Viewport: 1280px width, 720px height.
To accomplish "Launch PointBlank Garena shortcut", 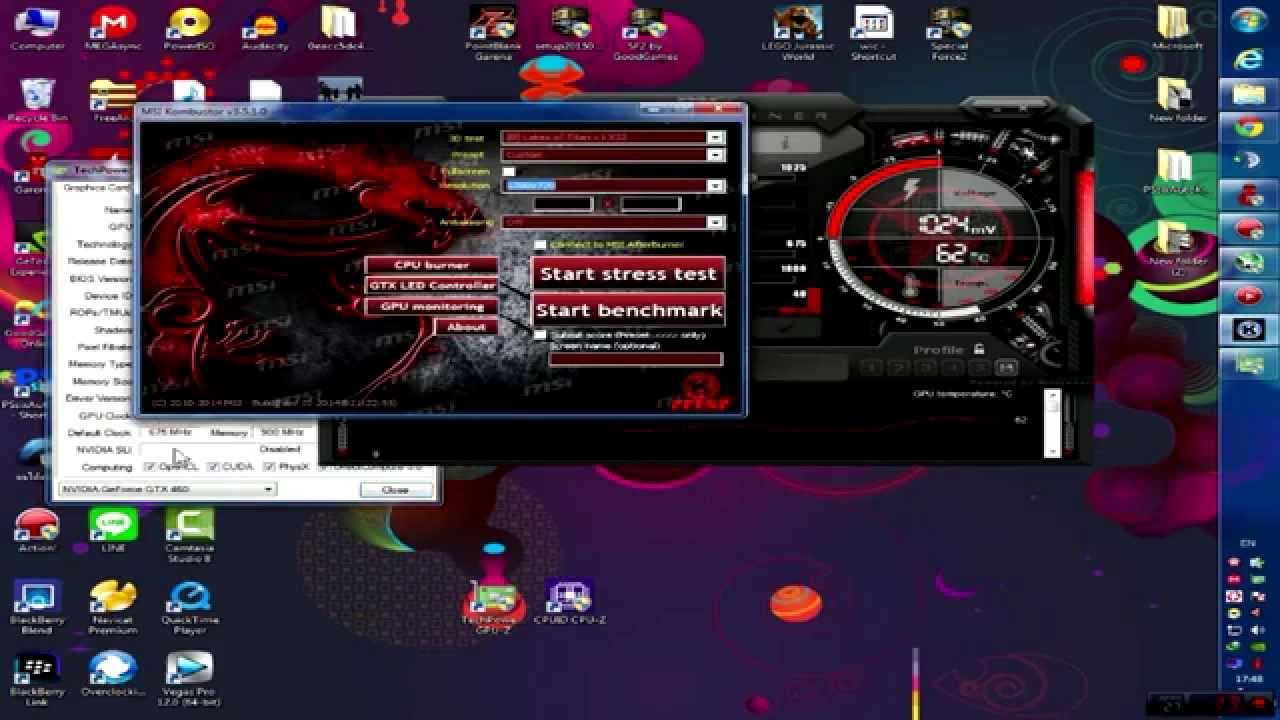I will (x=493, y=33).
